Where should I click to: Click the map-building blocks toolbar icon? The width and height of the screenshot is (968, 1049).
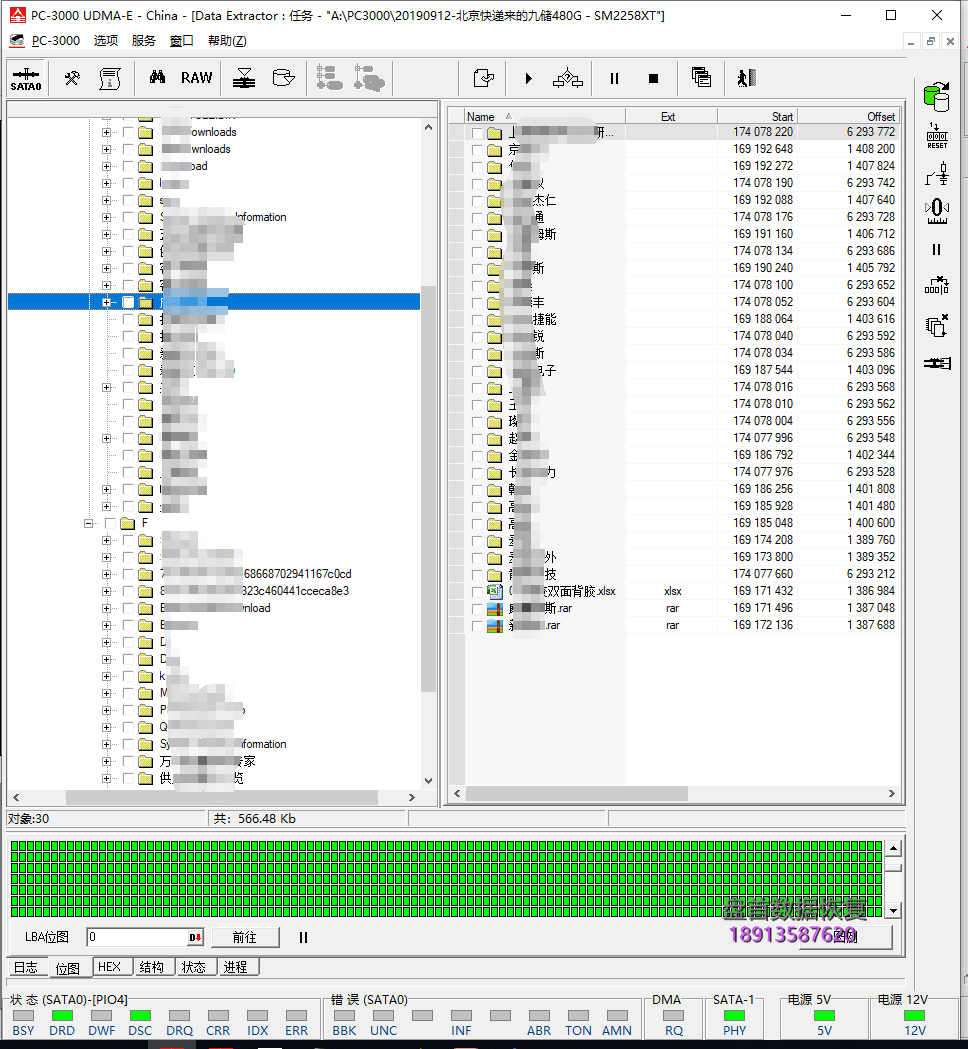(x=568, y=78)
